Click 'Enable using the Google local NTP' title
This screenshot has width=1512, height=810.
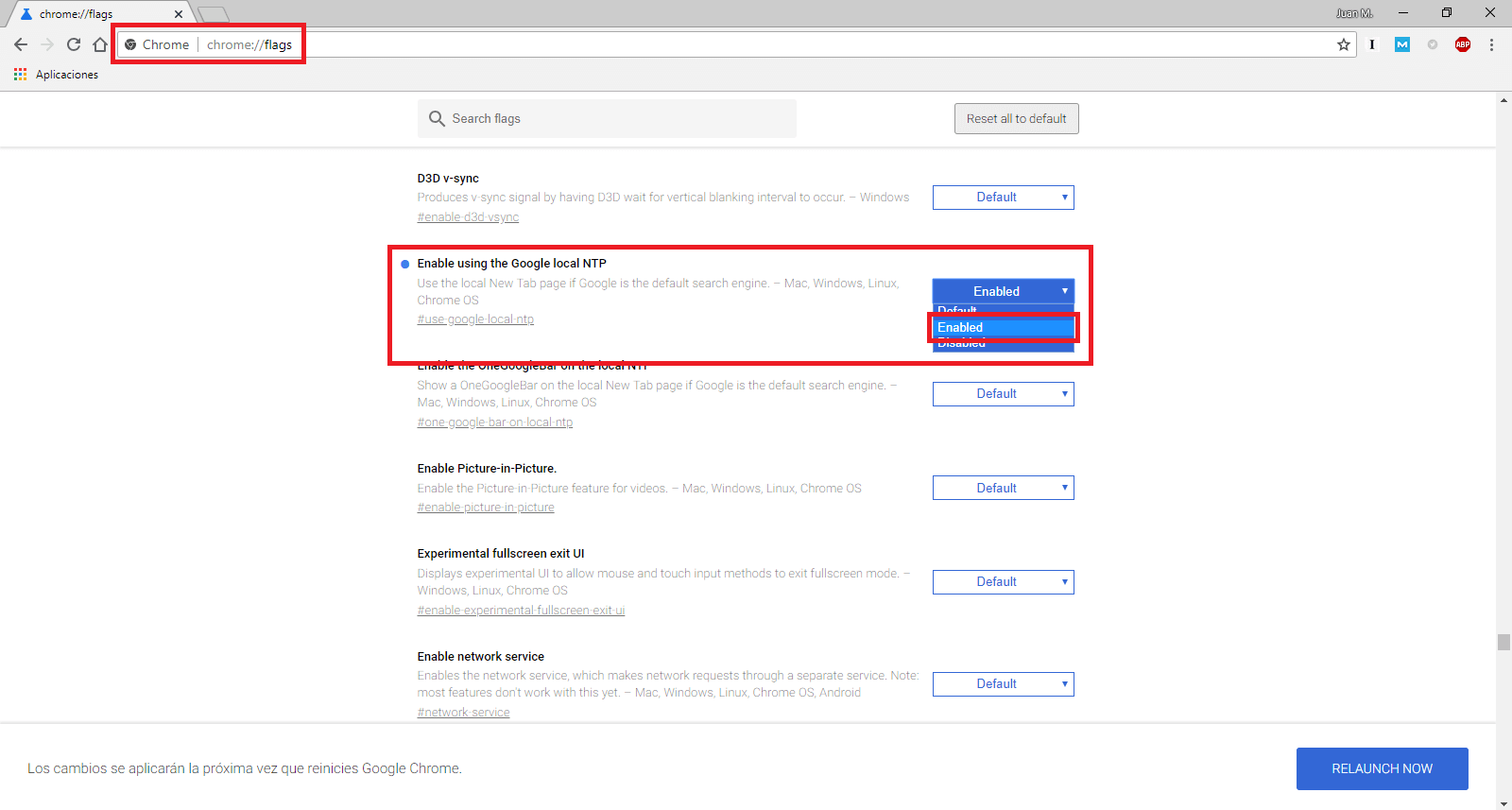[511, 264]
